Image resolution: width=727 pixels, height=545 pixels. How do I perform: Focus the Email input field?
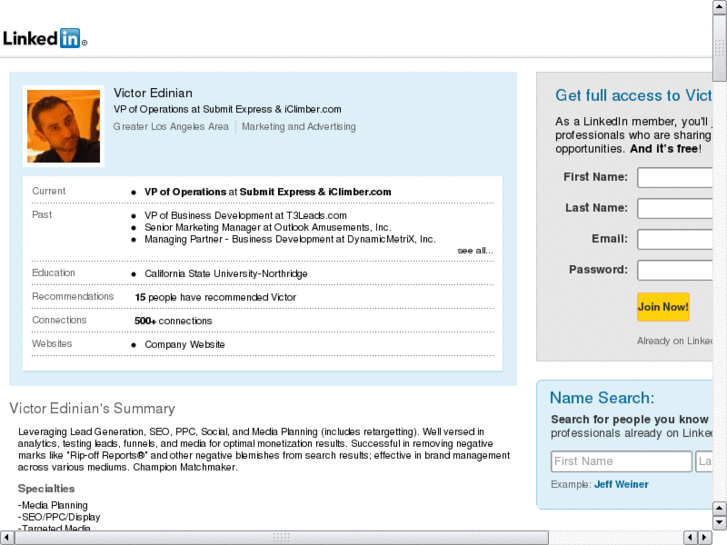pos(675,239)
